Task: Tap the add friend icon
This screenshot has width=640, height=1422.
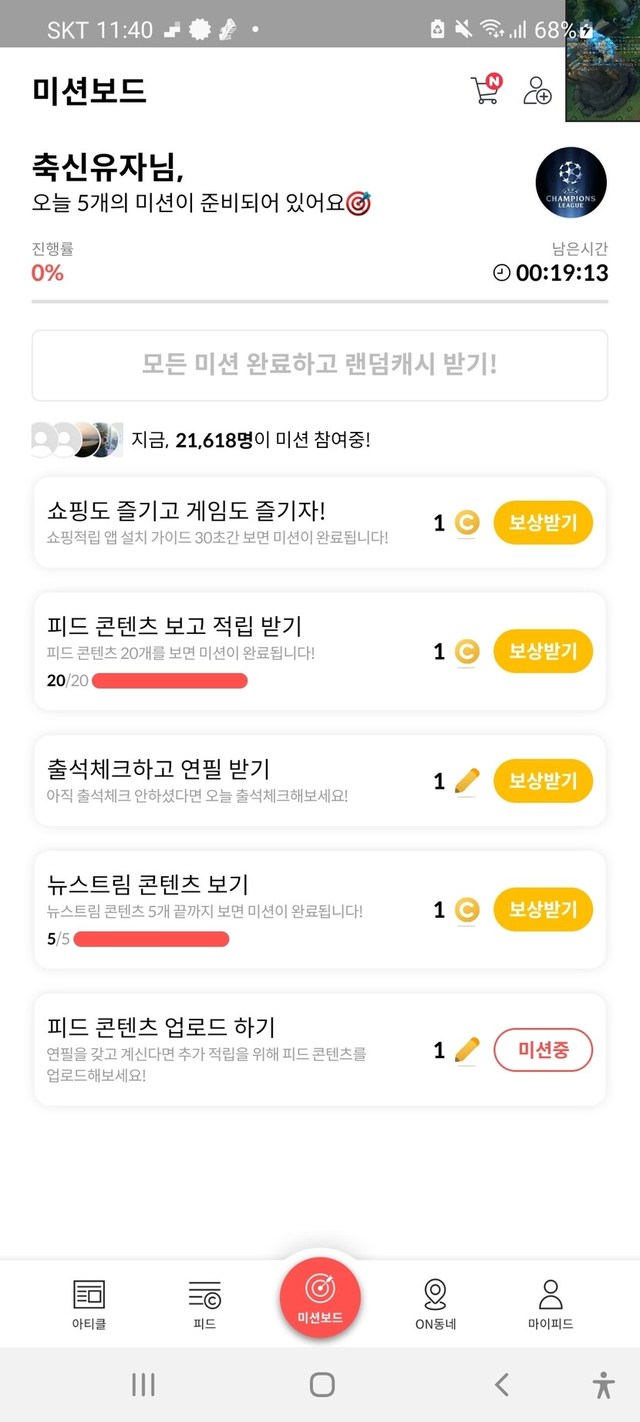Action: pos(537,90)
